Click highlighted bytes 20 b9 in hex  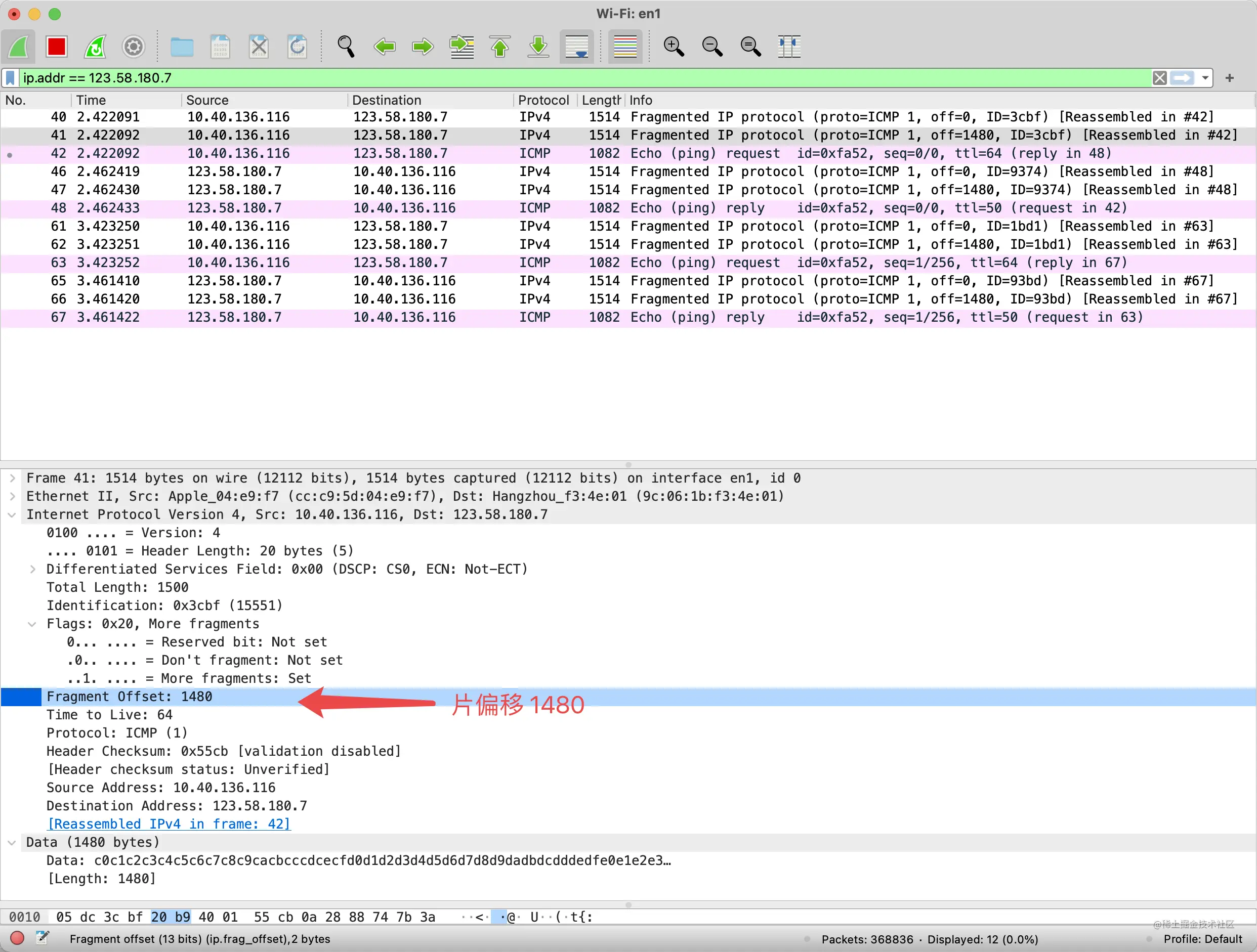point(171,918)
